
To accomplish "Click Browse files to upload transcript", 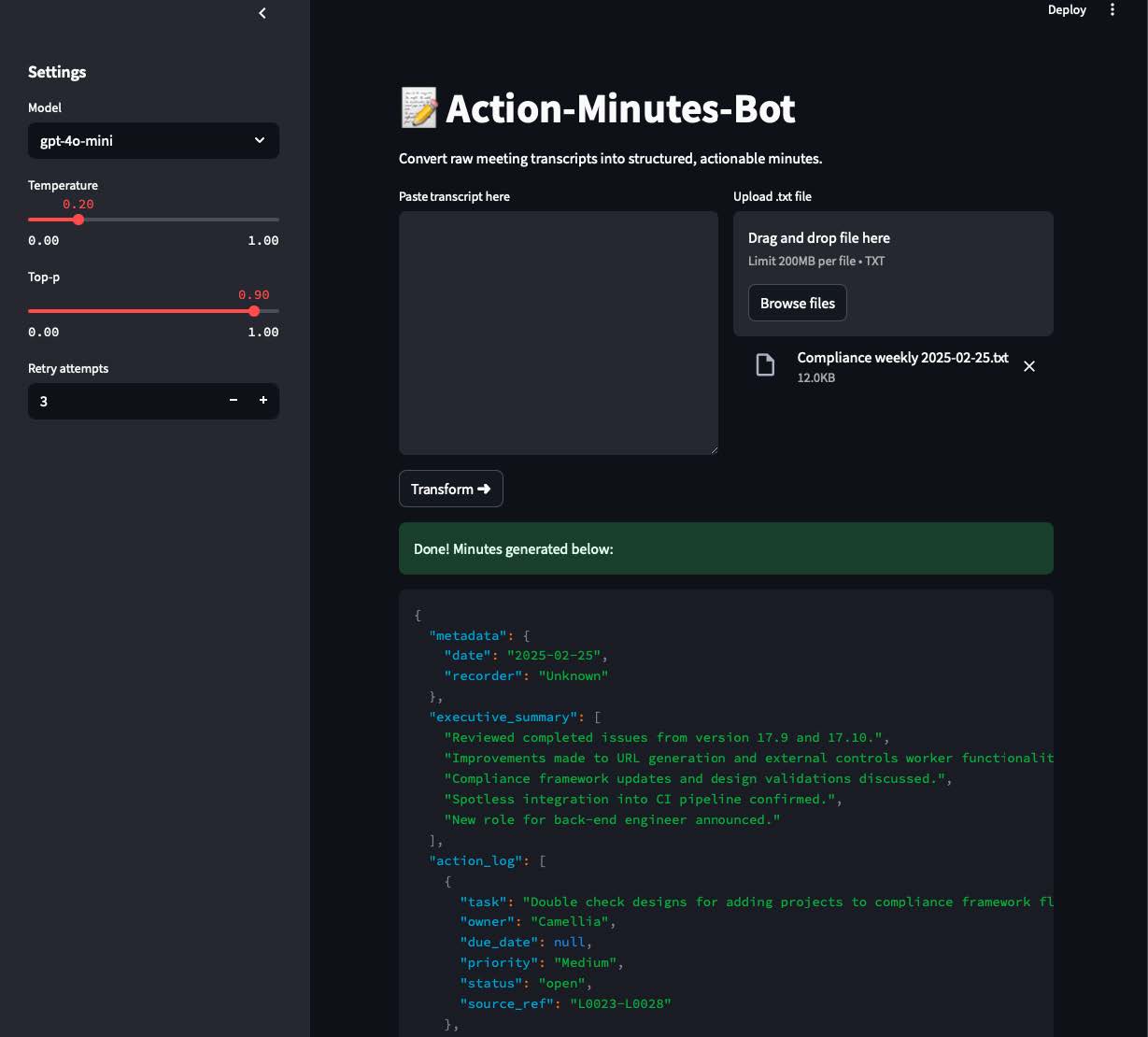I will coord(797,304).
